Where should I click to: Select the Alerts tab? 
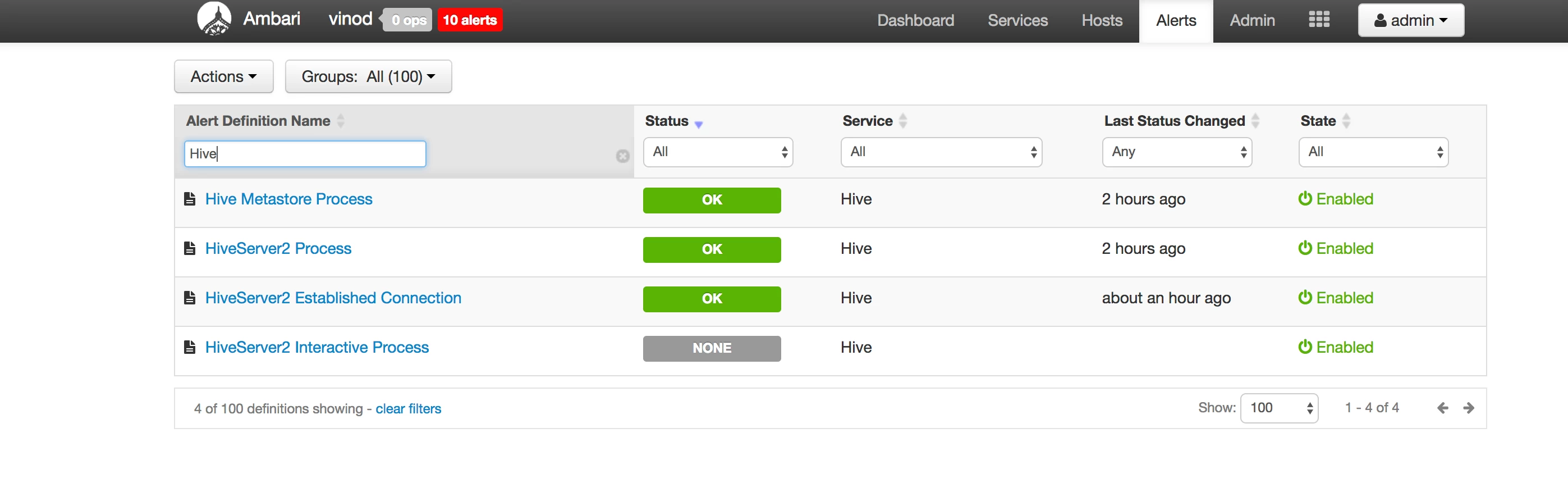point(1175,21)
